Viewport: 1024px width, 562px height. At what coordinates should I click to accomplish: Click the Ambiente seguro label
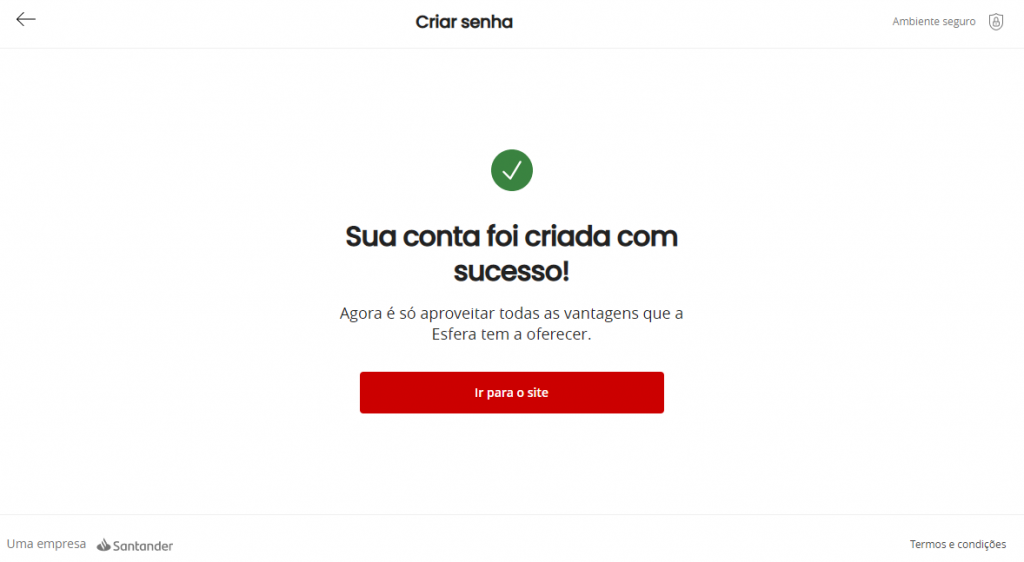coord(934,22)
